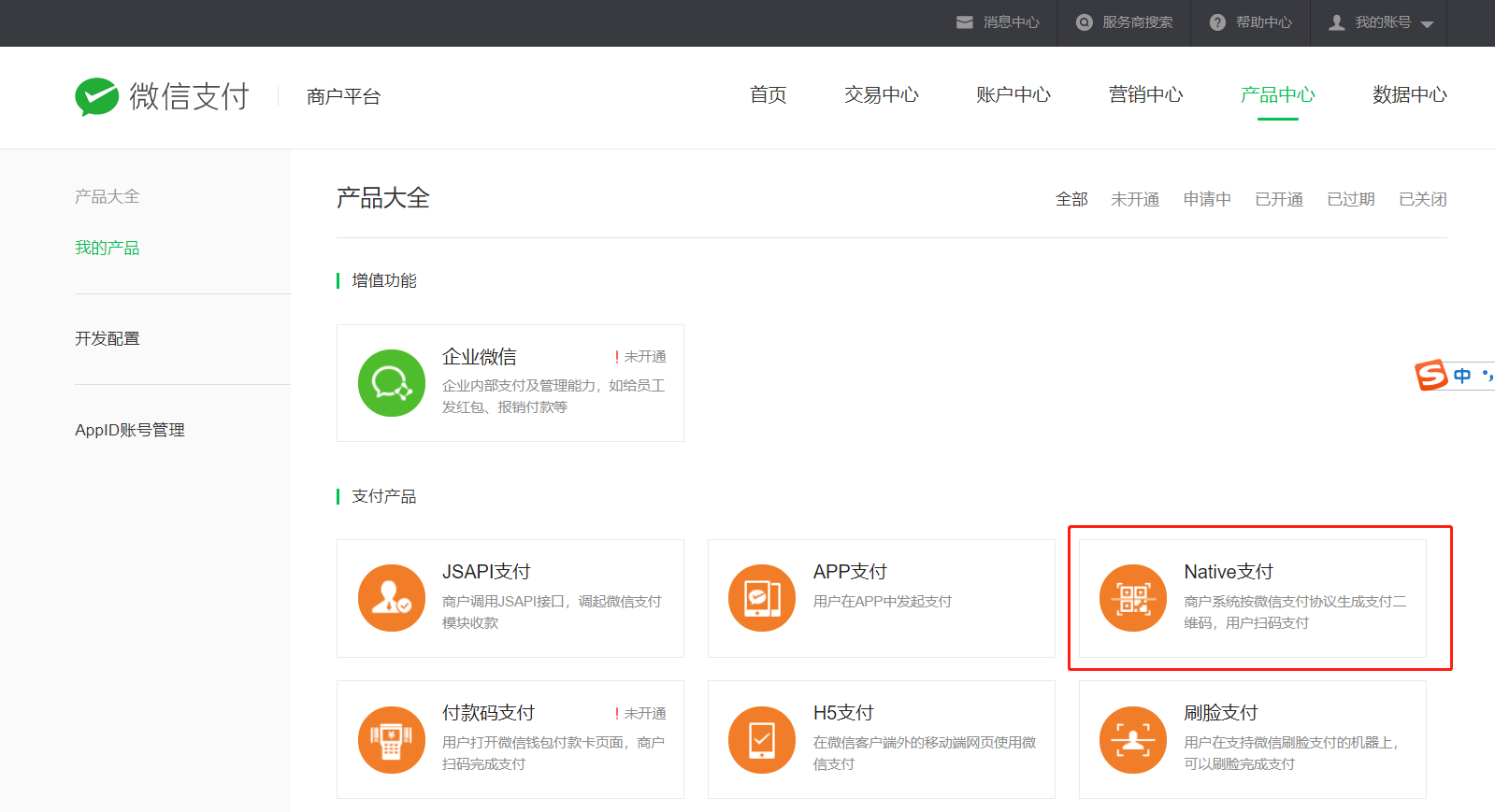Click the 刷脸支付 face scan icon
The image size is (1495, 812).
point(1133,740)
